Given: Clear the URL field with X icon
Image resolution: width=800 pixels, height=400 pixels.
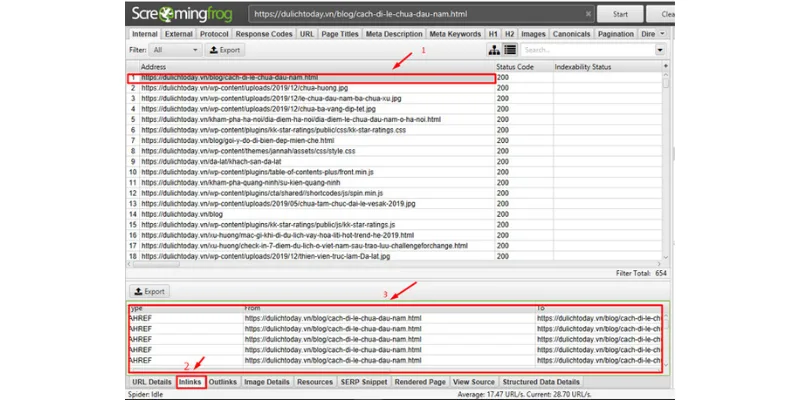Looking at the screenshot, I should [588, 14].
